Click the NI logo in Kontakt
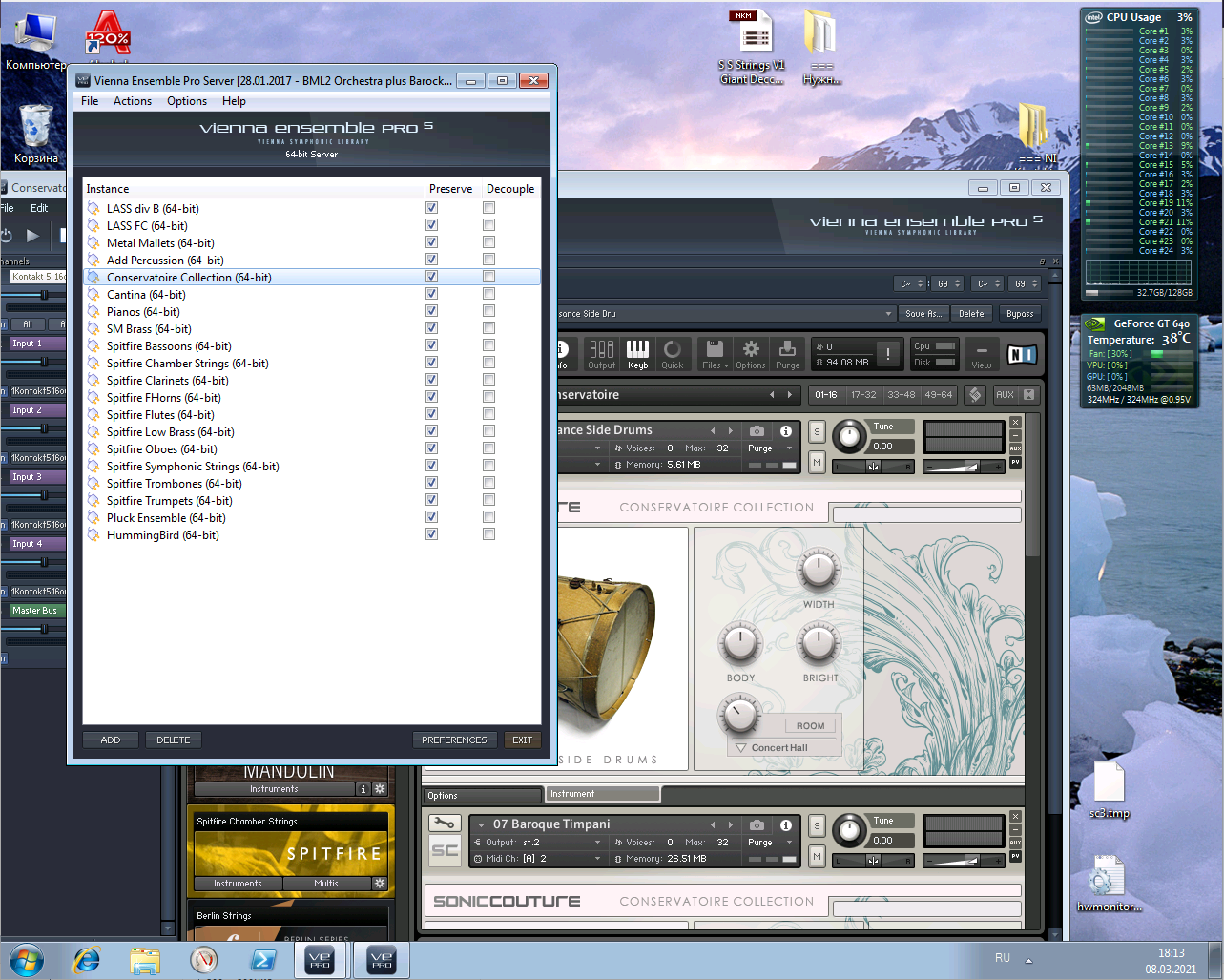 (x=1022, y=355)
